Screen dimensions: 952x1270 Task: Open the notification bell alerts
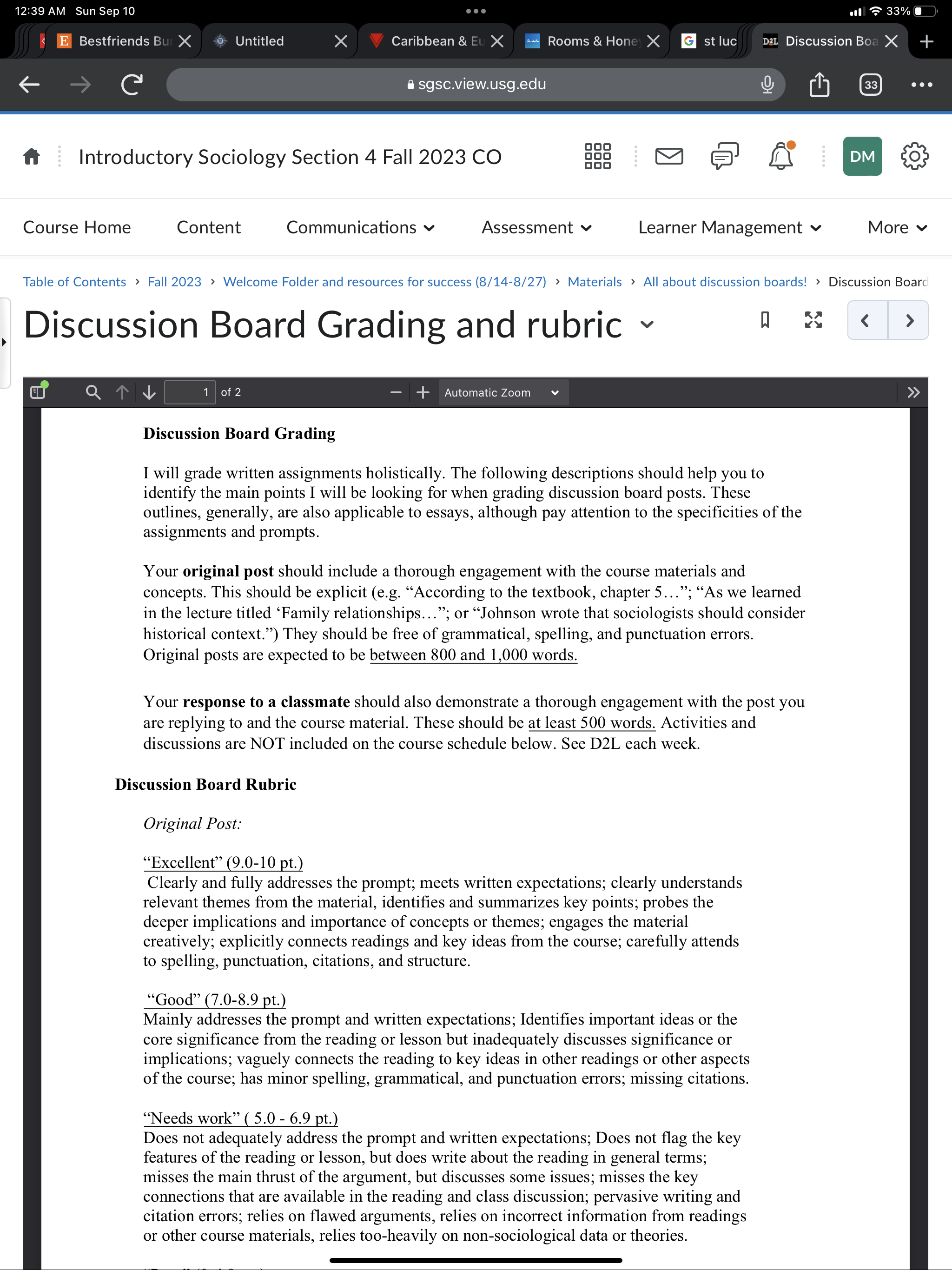[x=781, y=156]
